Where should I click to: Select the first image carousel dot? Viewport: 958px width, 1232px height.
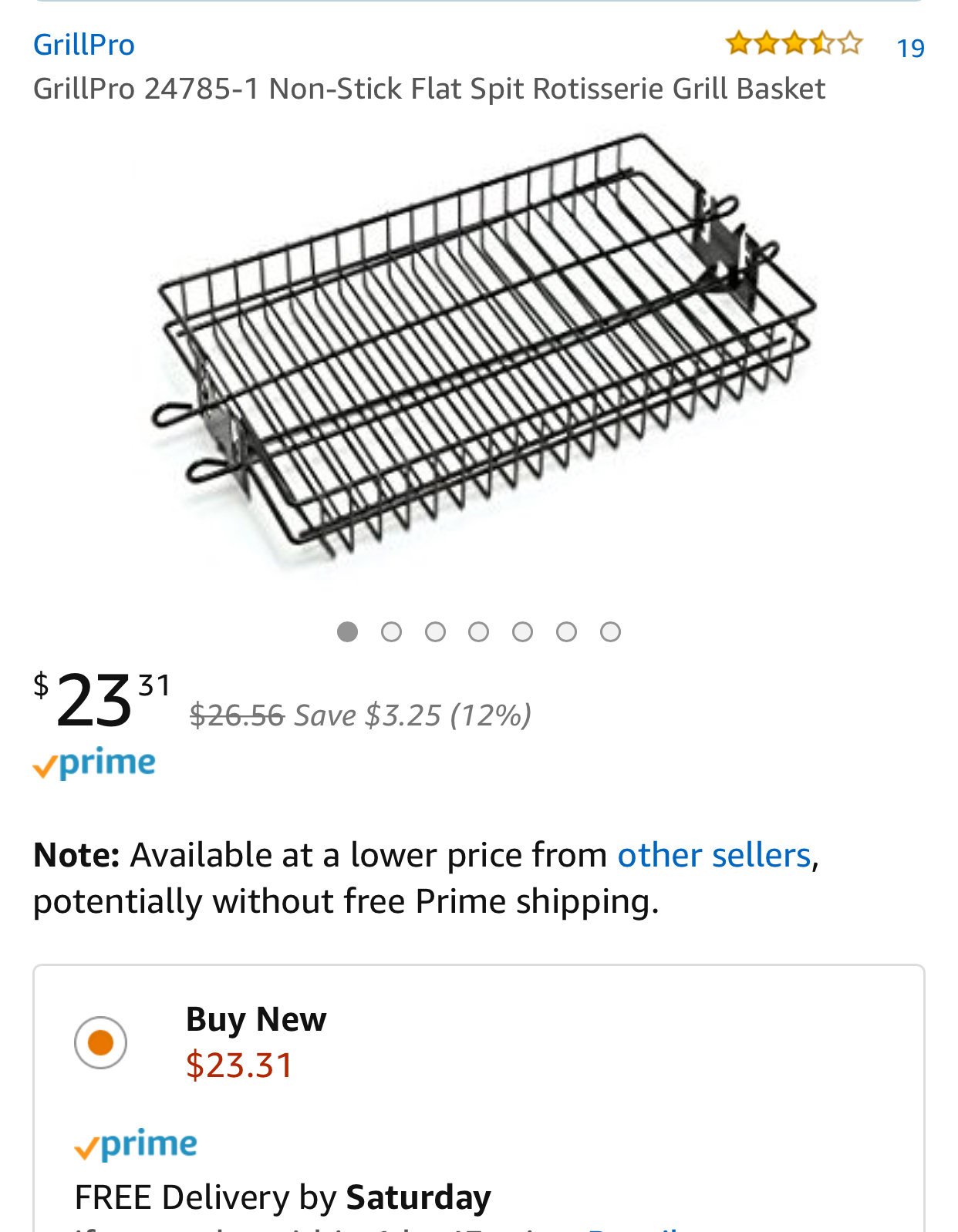point(348,632)
